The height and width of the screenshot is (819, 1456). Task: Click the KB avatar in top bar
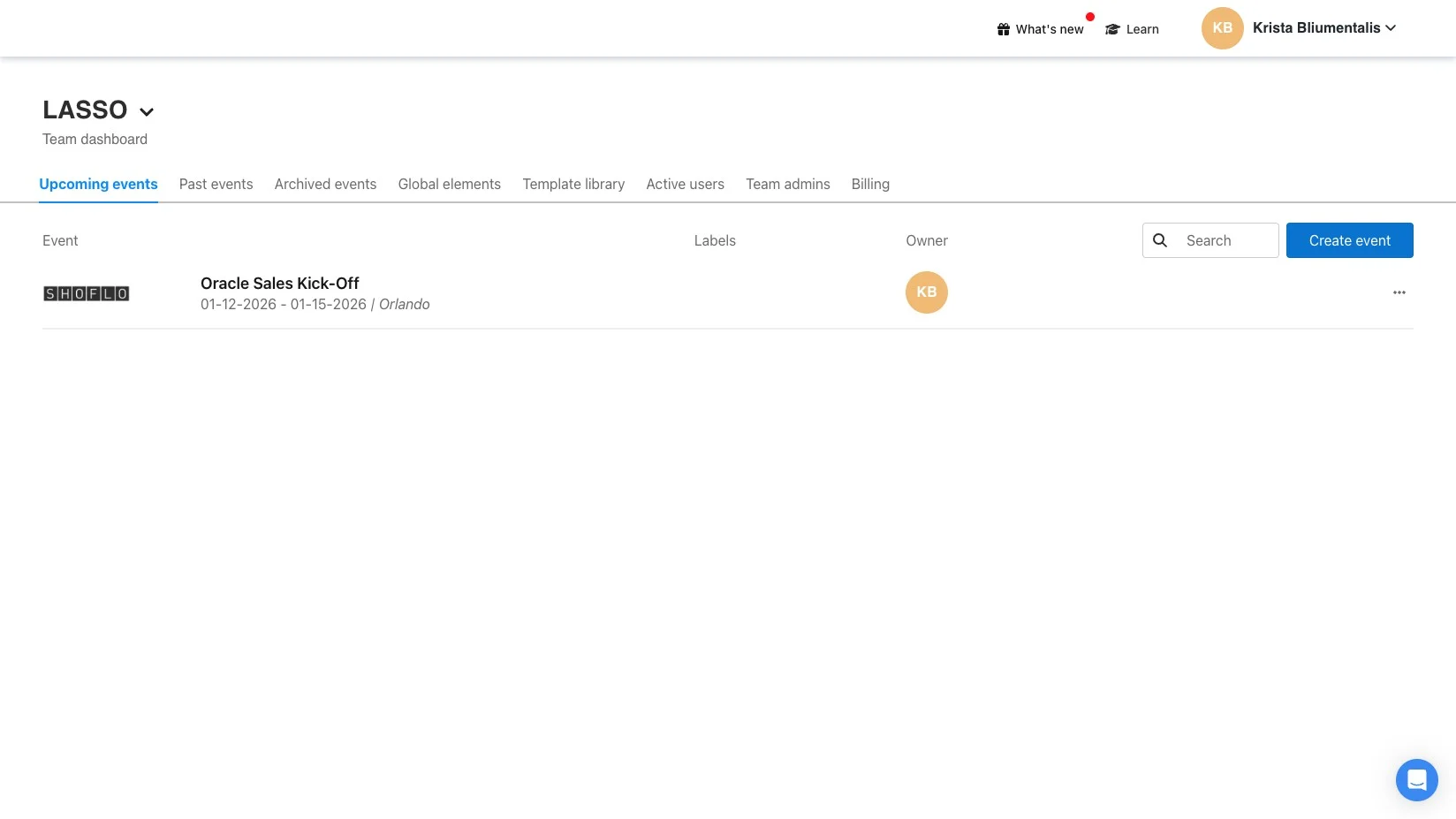(1222, 28)
